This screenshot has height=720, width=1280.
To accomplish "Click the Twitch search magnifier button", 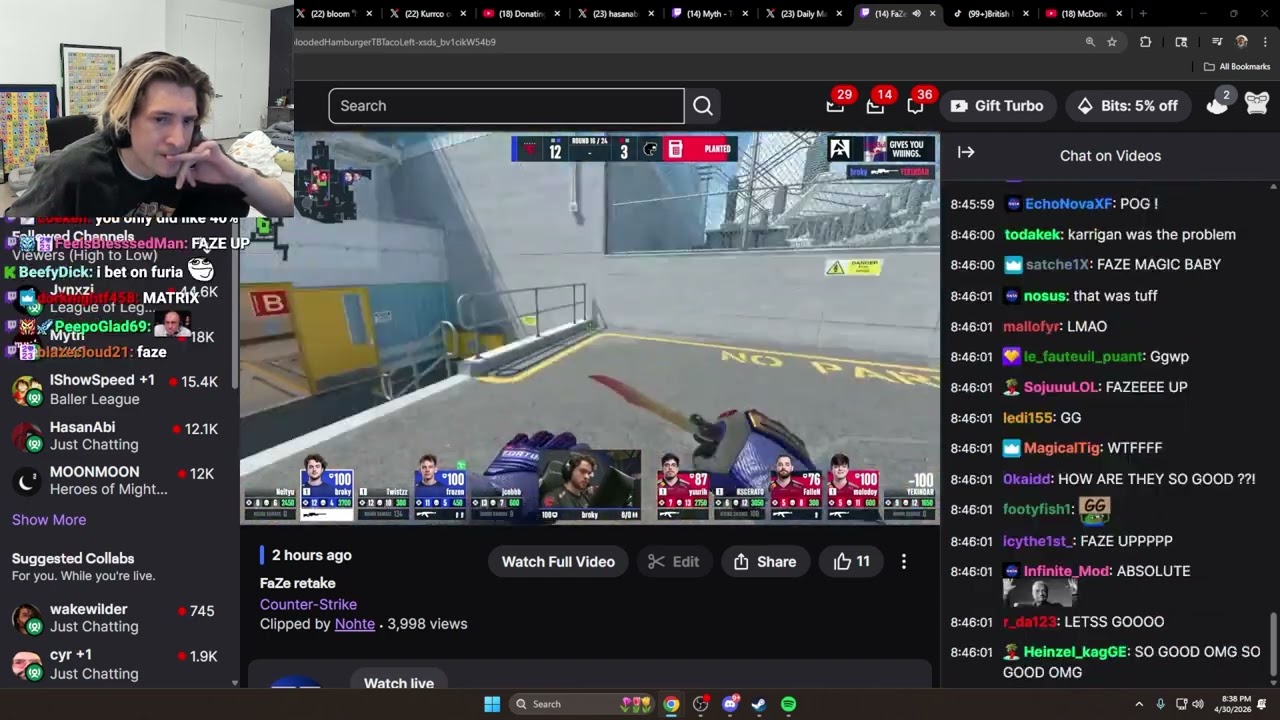I will tap(703, 106).
